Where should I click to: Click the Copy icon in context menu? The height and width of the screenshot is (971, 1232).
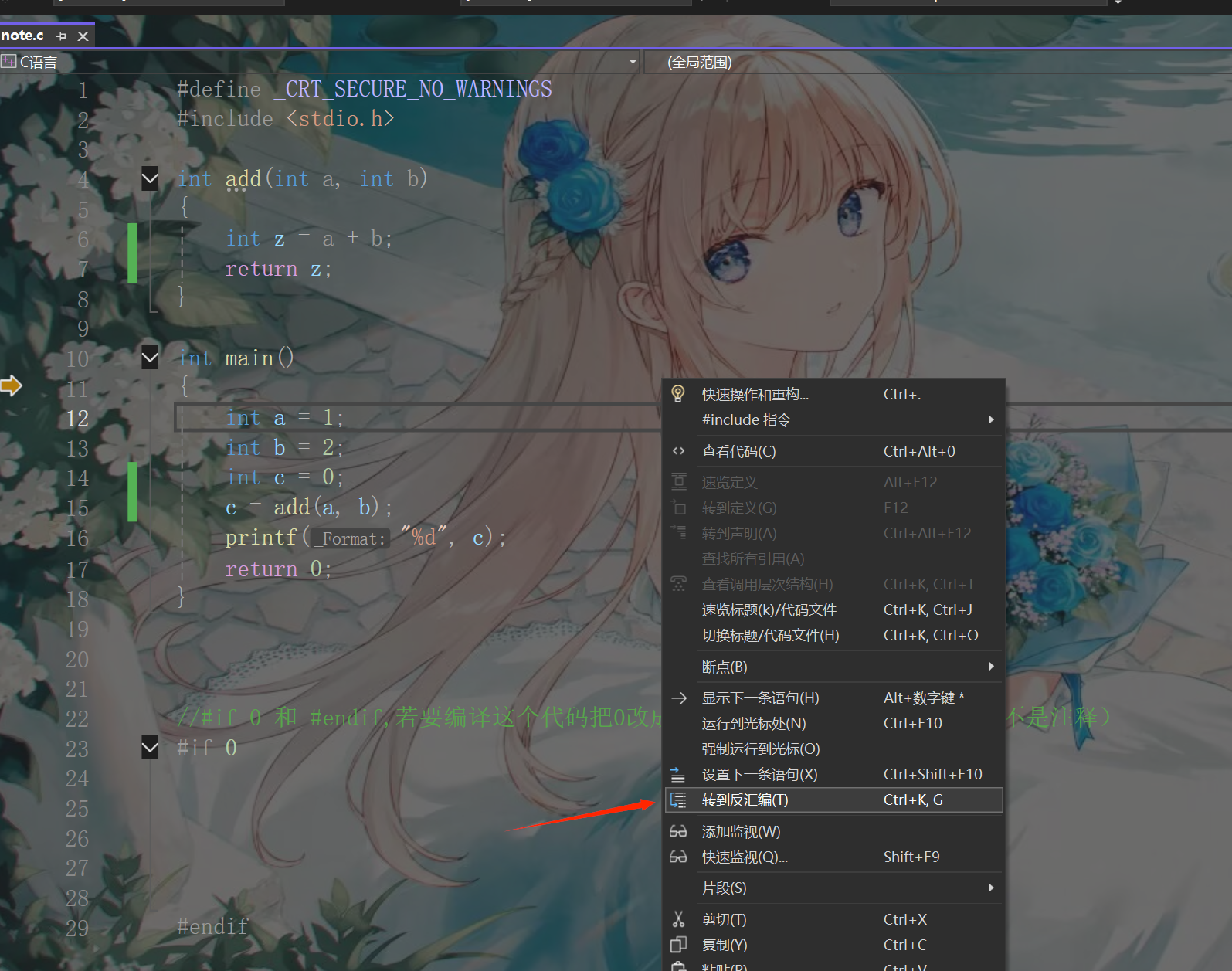coord(678,945)
